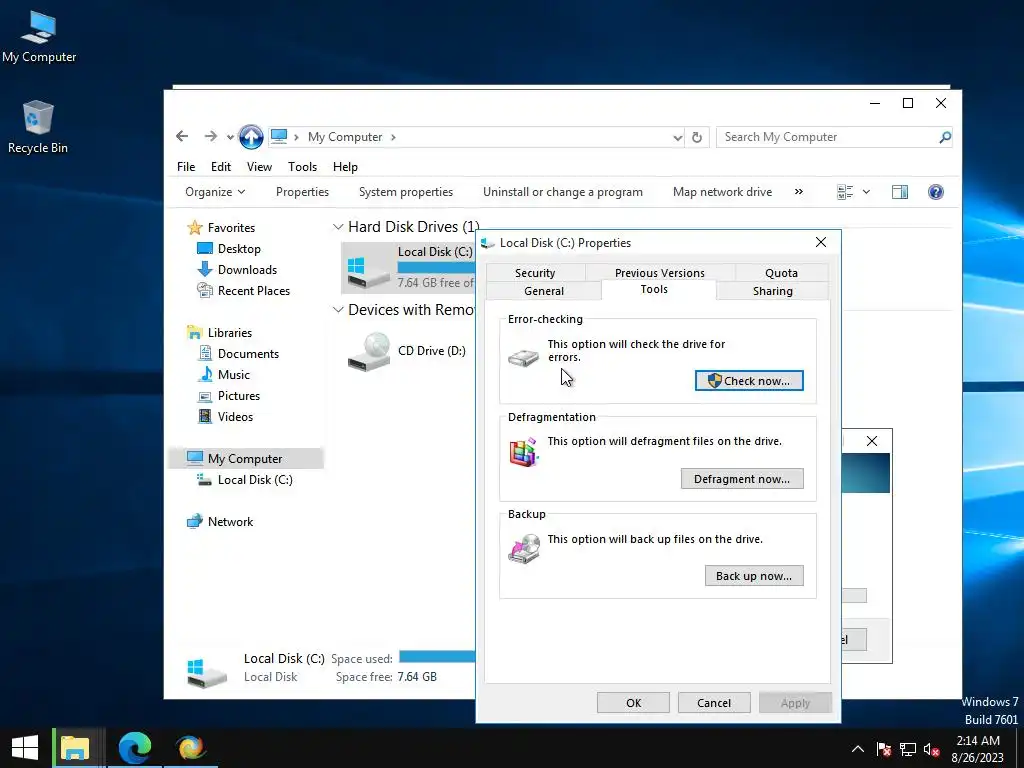Switch to the Quota tab

pyautogui.click(x=781, y=273)
